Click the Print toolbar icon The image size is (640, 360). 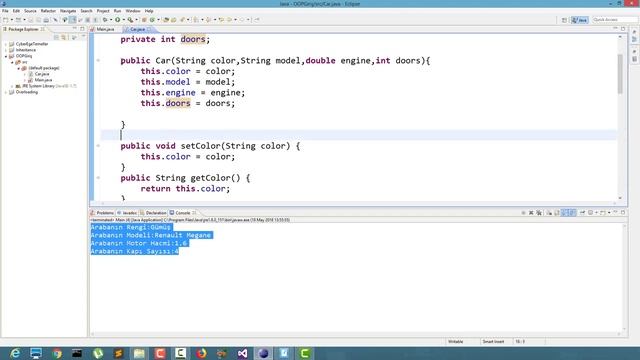point(46,20)
